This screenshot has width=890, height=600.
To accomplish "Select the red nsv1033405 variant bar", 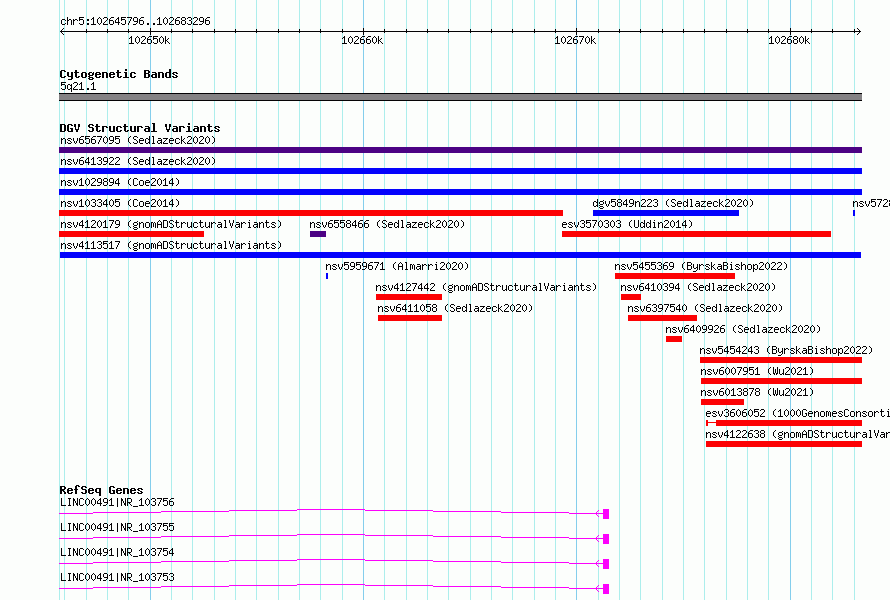I will point(311,213).
